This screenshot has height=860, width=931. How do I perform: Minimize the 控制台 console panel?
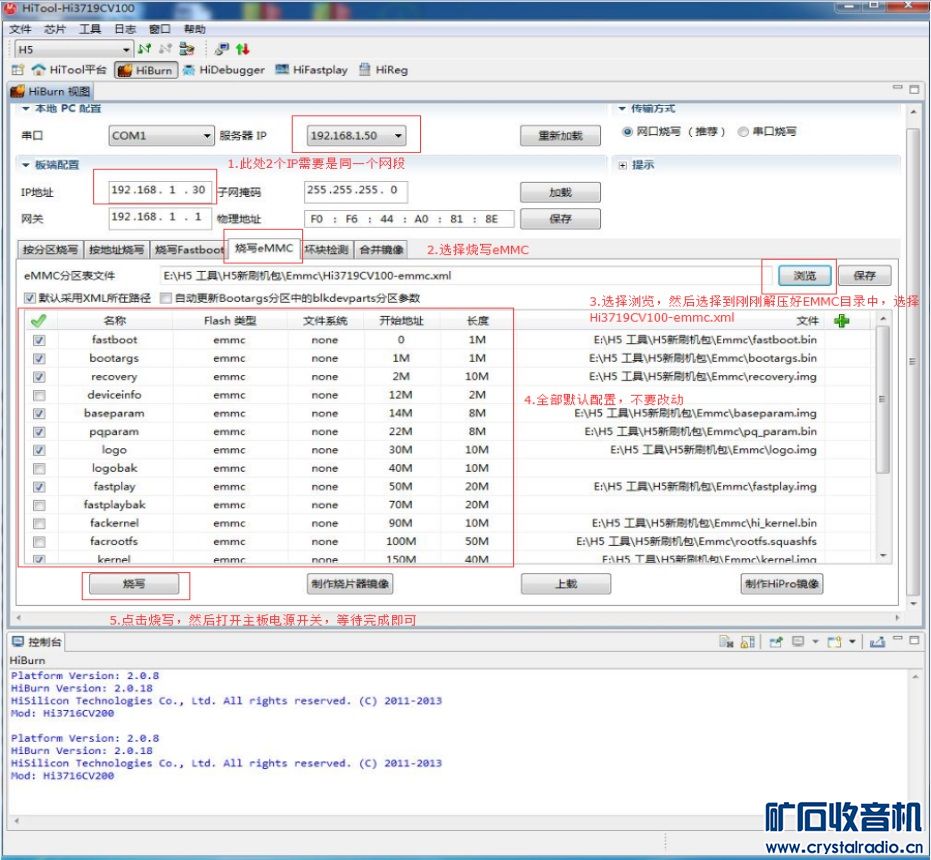point(898,640)
